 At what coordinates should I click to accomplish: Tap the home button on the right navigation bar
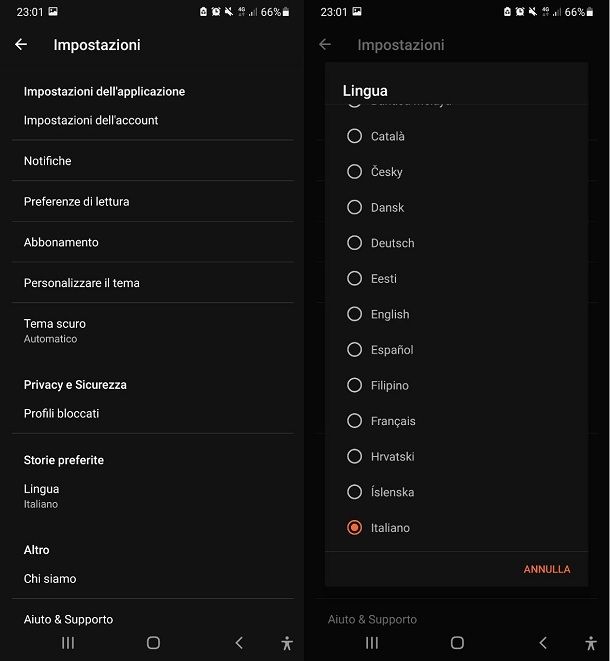pos(457,643)
